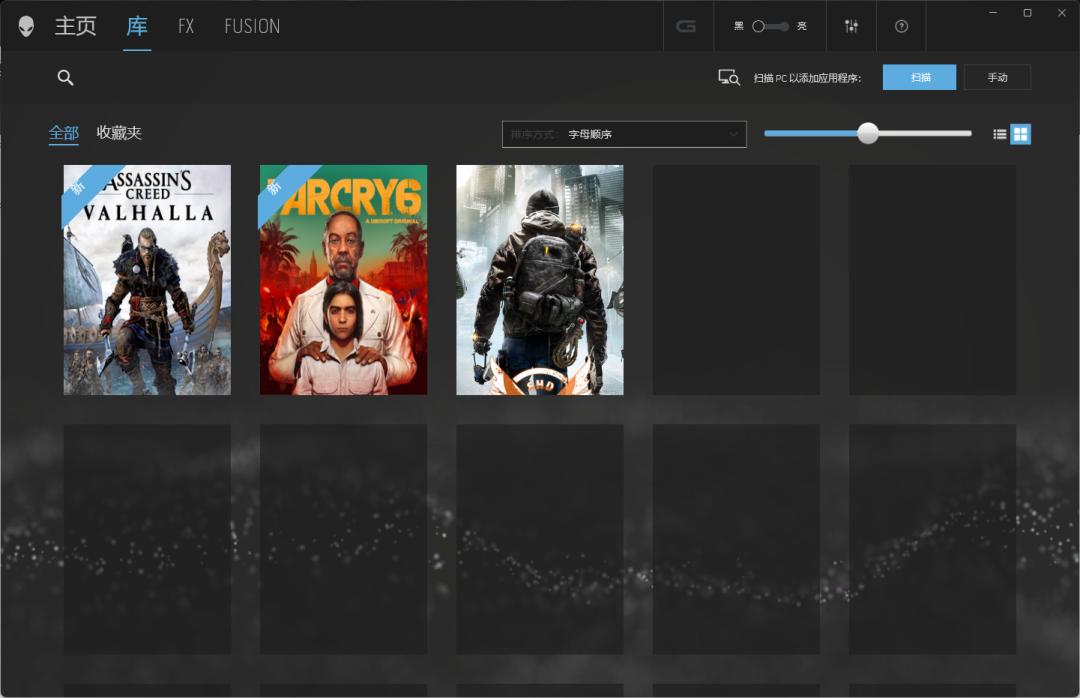Click the 手动 manual add button
1080x698 pixels.
click(x=997, y=78)
